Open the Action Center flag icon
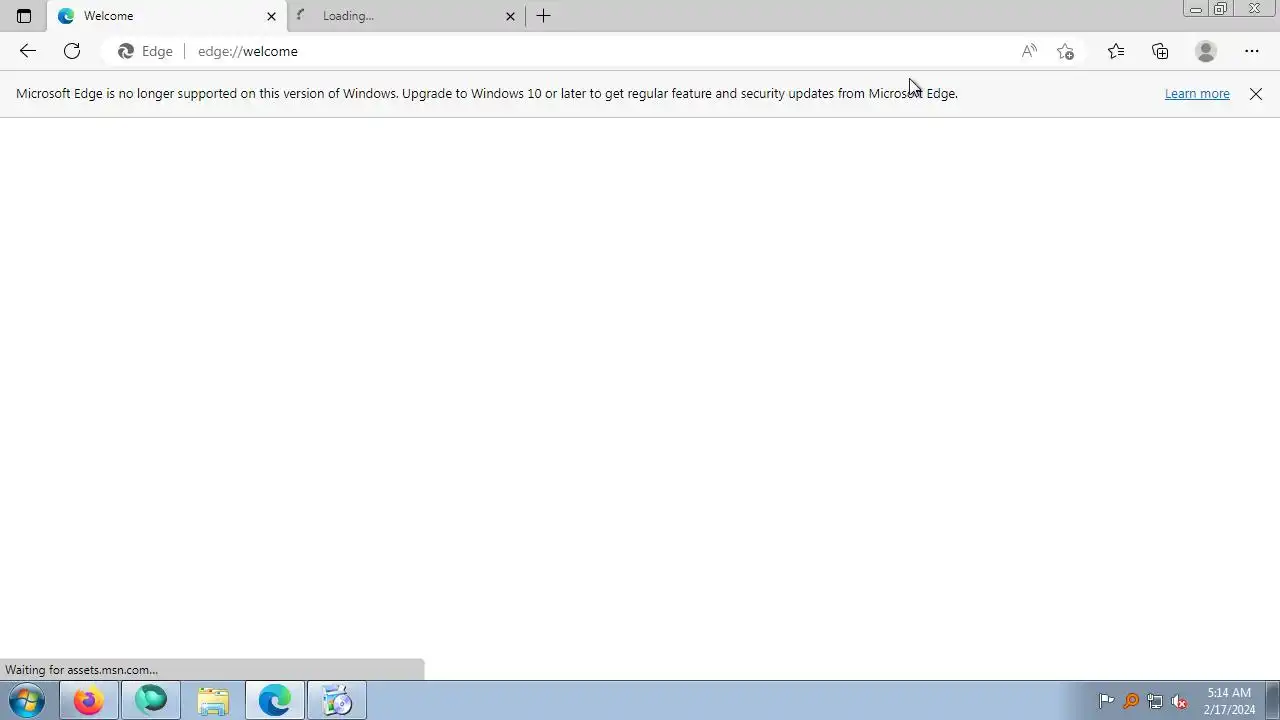This screenshot has height=720, width=1280. 1107,701
